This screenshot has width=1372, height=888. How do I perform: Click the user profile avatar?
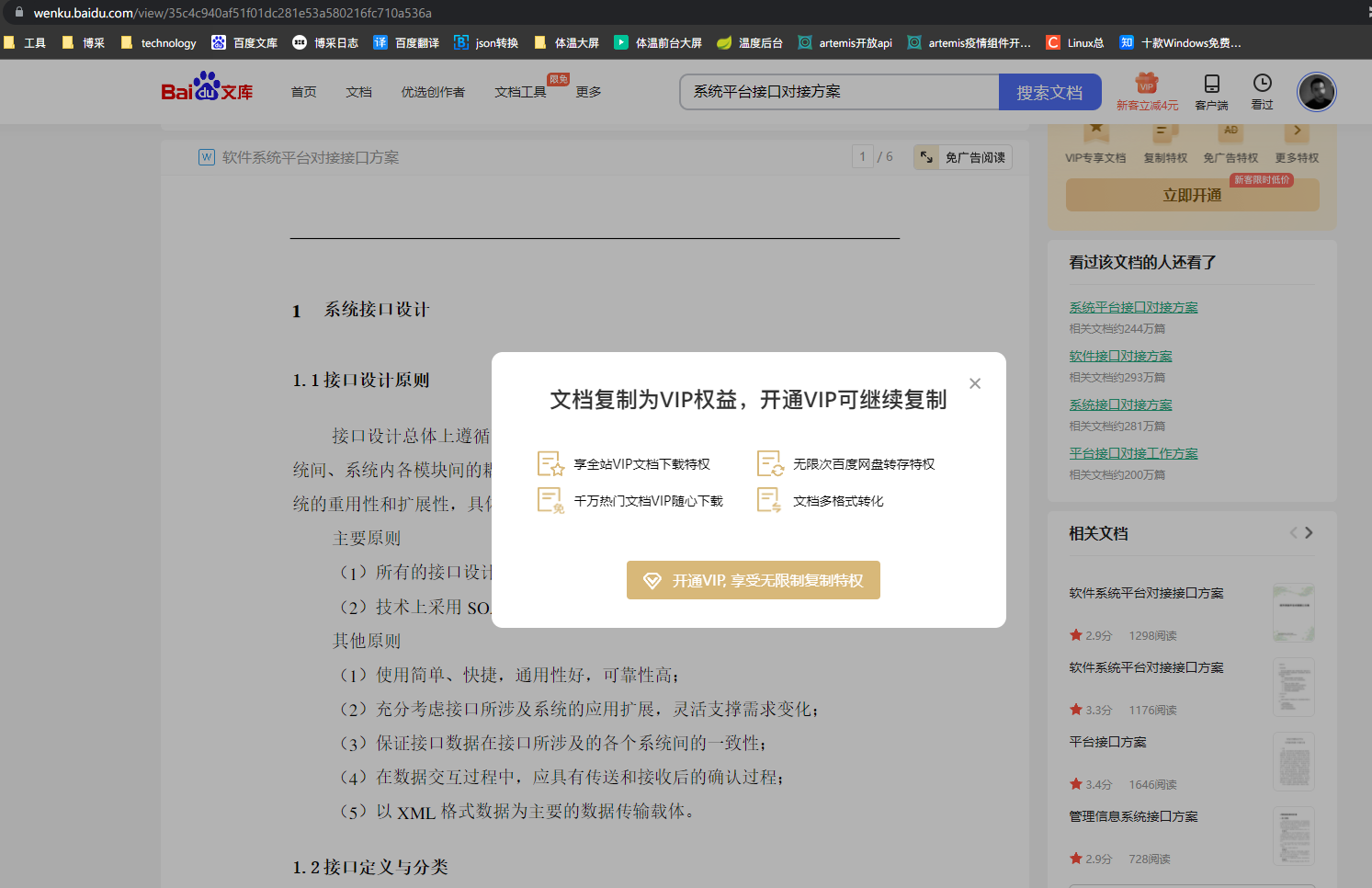[1317, 92]
